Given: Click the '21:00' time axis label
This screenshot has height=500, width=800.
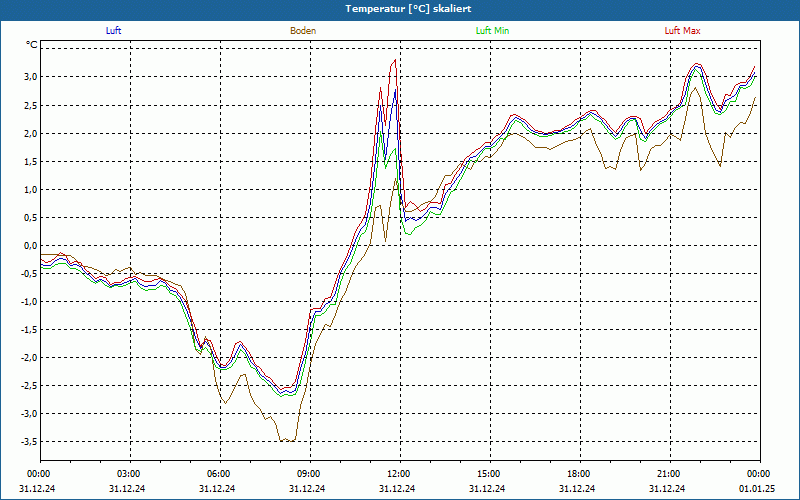Looking at the screenshot, I should pos(670,474).
